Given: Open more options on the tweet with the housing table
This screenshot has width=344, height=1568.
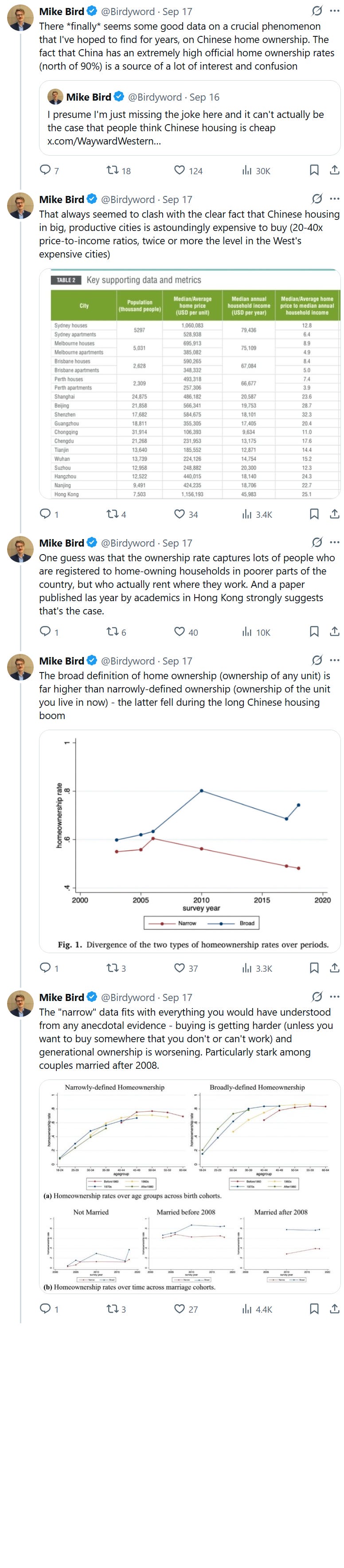Looking at the screenshot, I should coord(334,199).
